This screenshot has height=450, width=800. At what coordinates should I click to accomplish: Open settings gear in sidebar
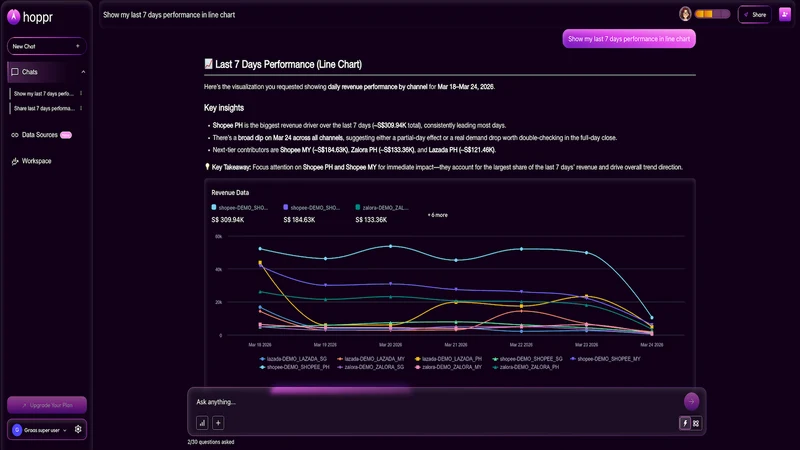coord(78,430)
